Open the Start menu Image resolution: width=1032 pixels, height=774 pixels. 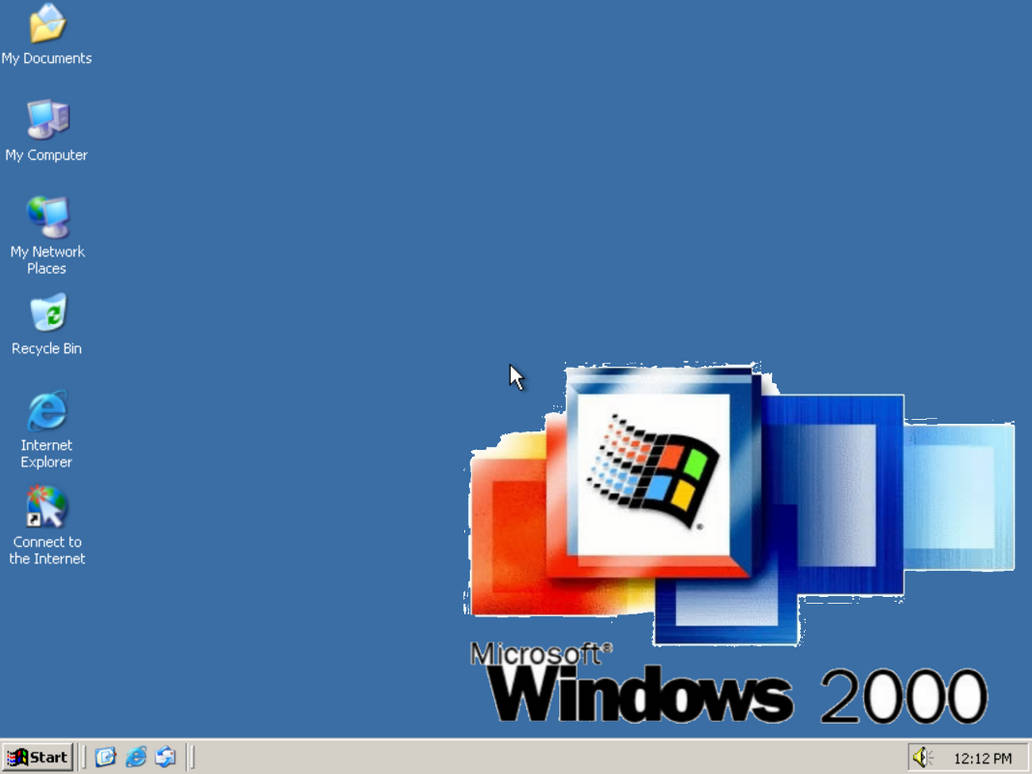pyautogui.click(x=37, y=758)
